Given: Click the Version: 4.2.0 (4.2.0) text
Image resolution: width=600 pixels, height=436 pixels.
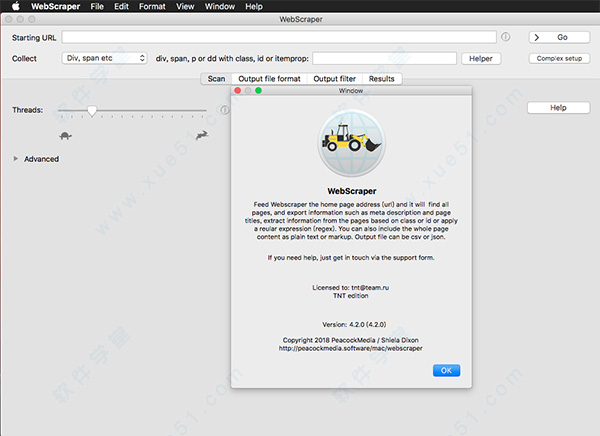Looking at the screenshot, I should (354, 325).
